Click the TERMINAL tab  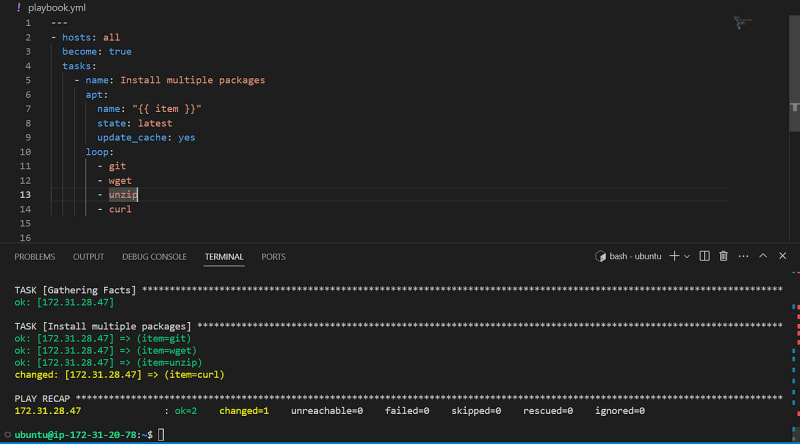(224, 257)
